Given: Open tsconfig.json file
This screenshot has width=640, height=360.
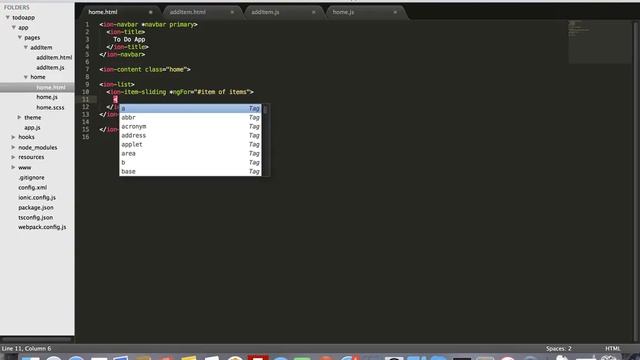Looking at the screenshot, I should (36, 218).
